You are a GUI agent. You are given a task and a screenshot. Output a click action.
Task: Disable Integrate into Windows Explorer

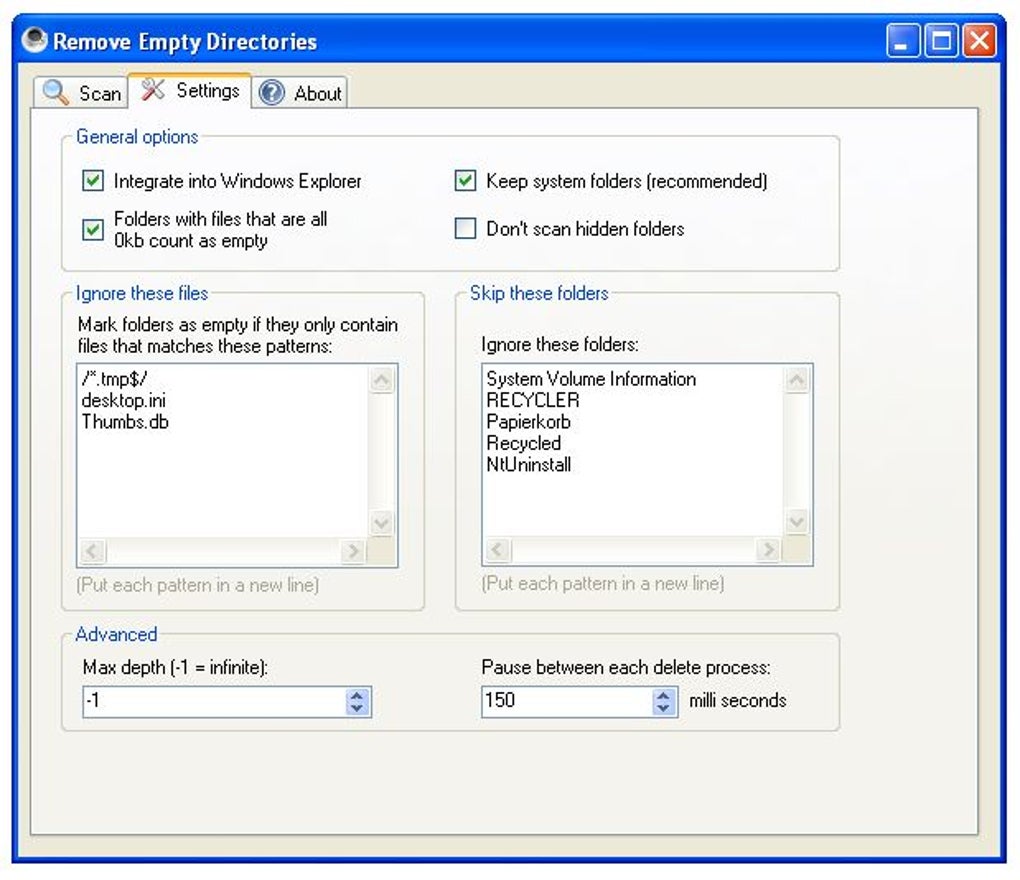91,181
